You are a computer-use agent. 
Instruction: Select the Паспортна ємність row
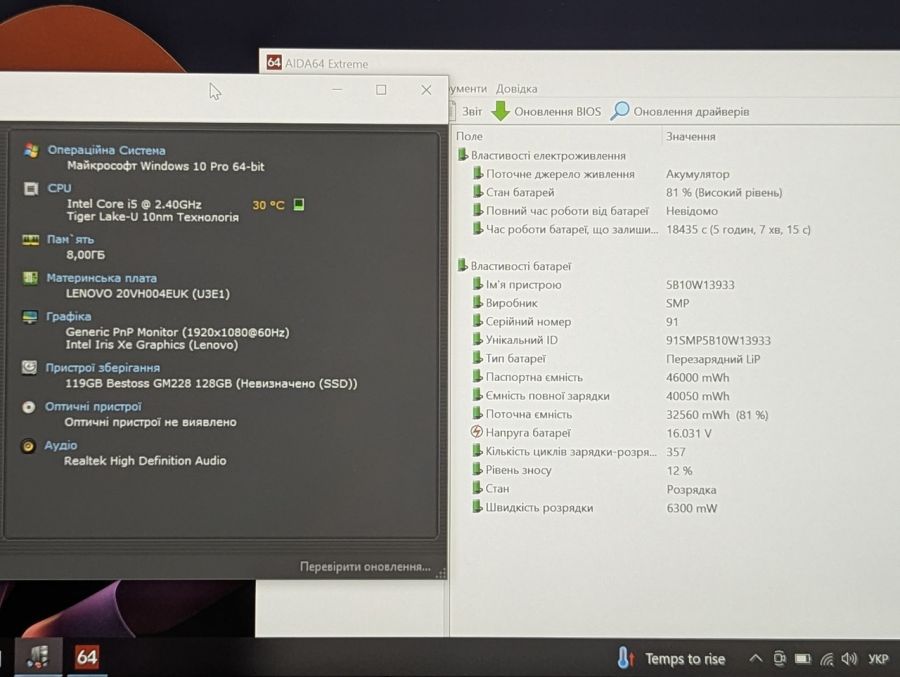(x=601, y=377)
